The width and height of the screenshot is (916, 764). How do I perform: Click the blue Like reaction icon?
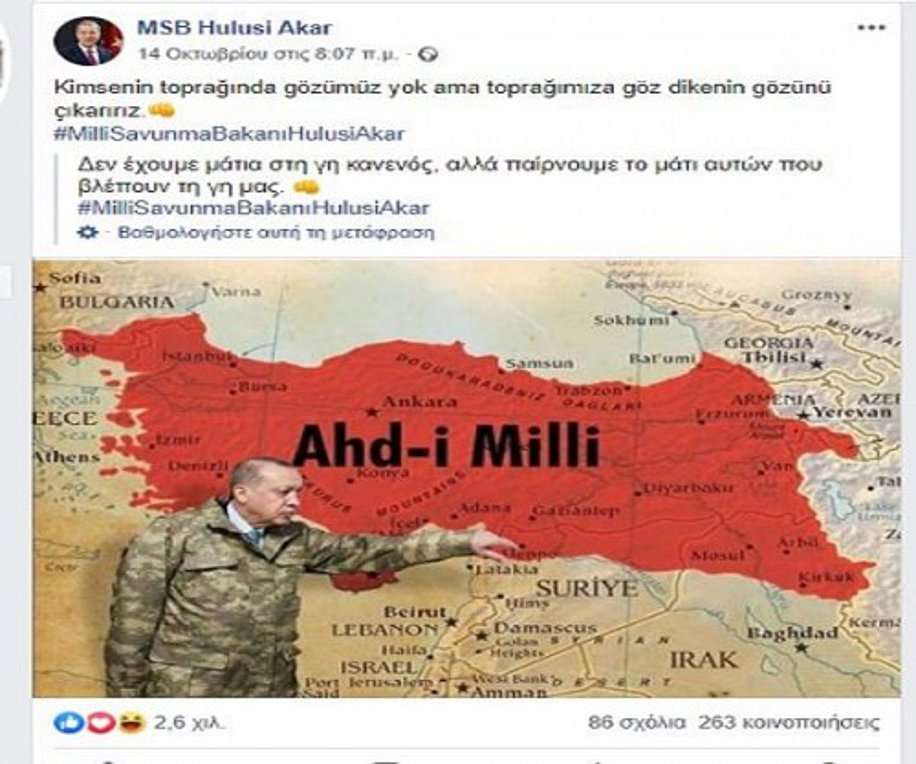(68, 724)
